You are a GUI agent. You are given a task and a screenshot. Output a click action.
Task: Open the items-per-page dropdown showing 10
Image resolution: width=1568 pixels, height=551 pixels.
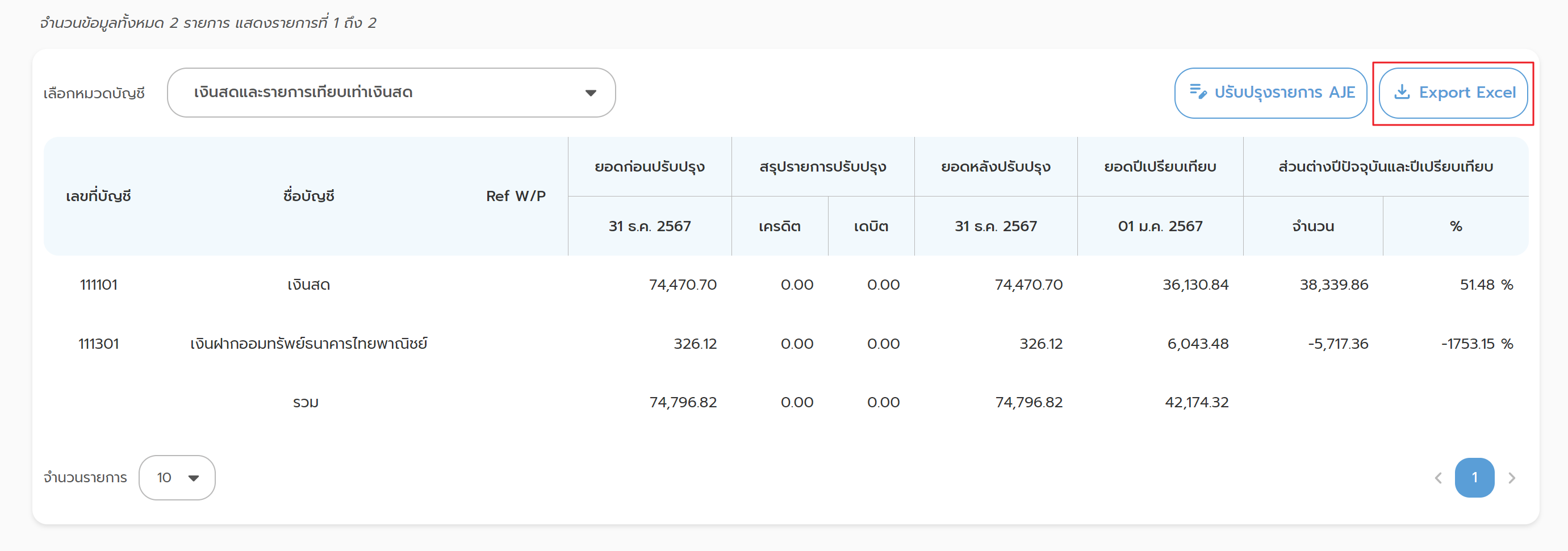coord(177,478)
